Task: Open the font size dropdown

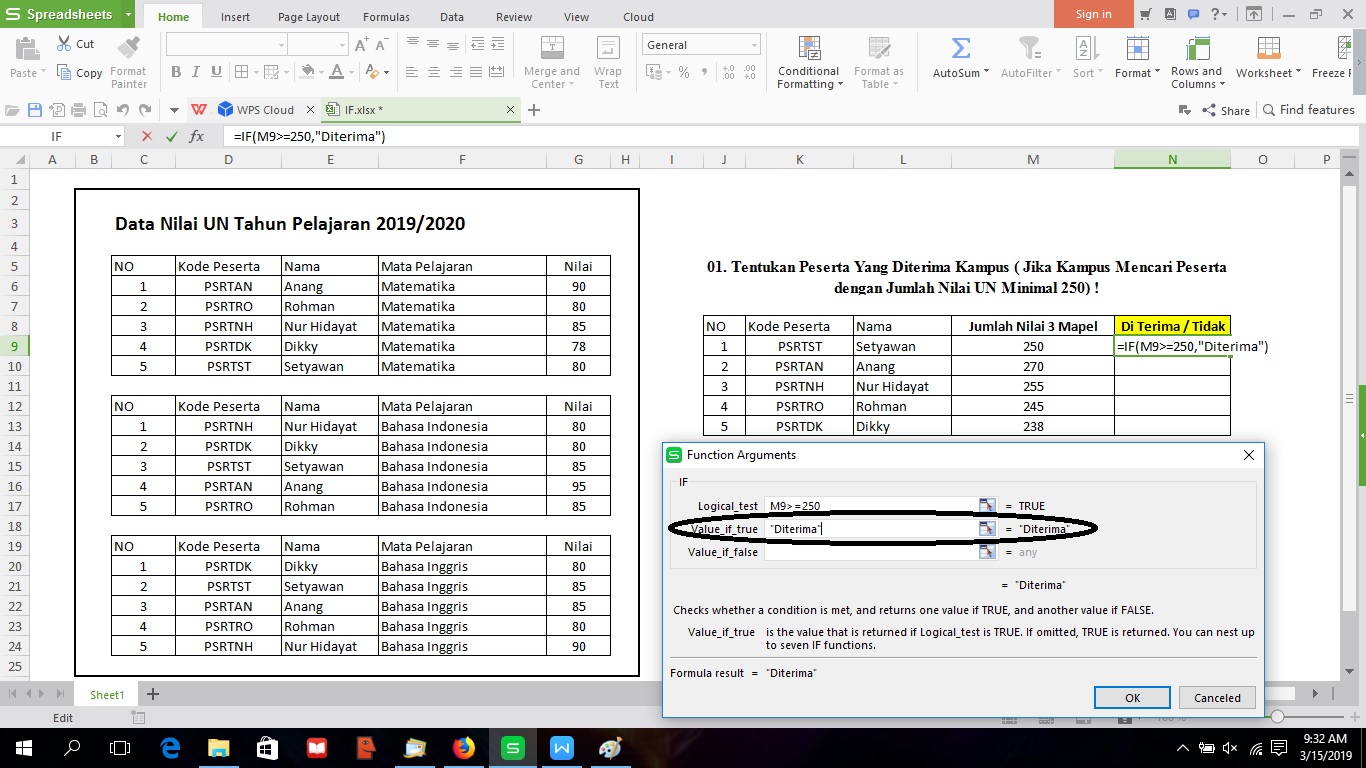Action: coord(341,45)
